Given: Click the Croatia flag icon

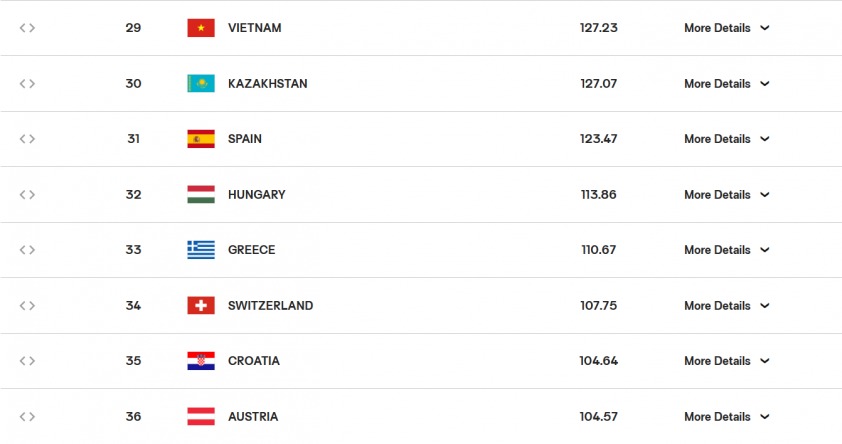Looking at the screenshot, I should click(201, 361).
